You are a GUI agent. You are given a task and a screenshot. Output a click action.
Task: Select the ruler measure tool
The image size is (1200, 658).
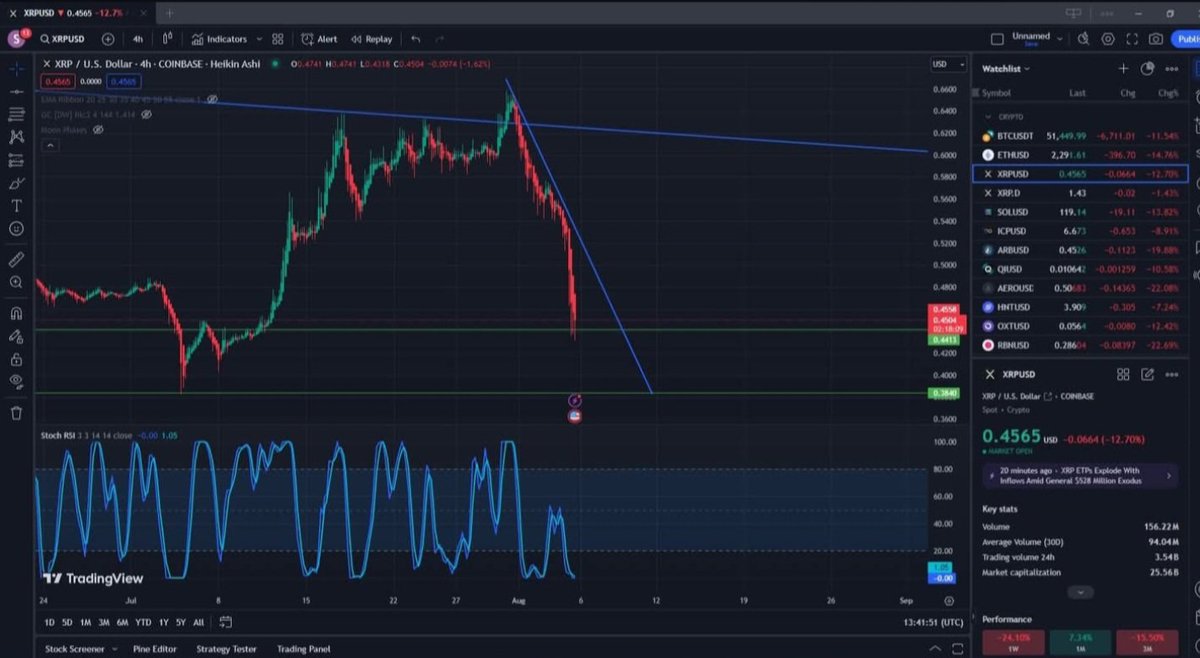coord(16,259)
